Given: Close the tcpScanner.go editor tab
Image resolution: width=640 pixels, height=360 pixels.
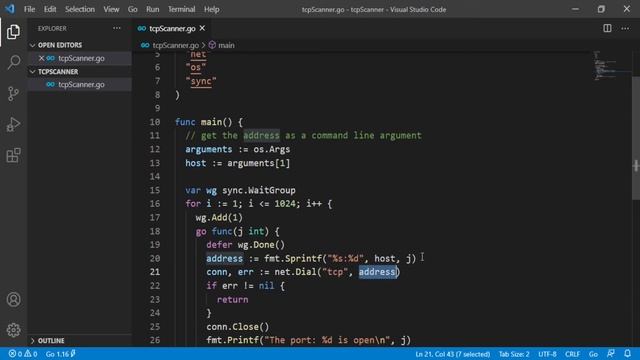Looking at the screenshot, I should (202, 28).
